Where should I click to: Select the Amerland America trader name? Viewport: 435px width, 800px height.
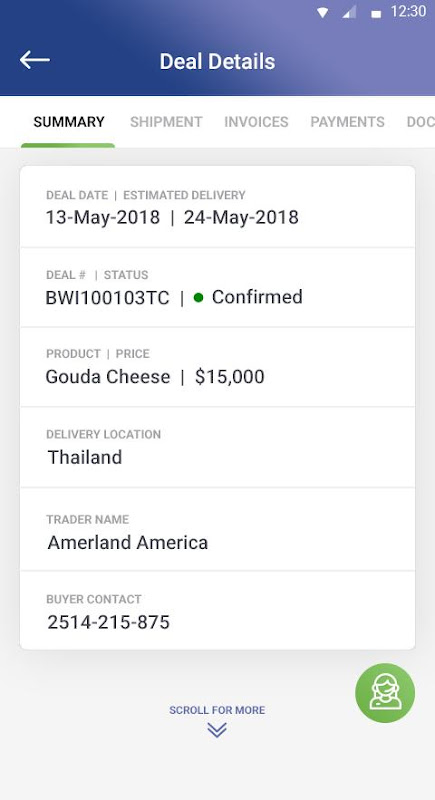tap(127, 542)
